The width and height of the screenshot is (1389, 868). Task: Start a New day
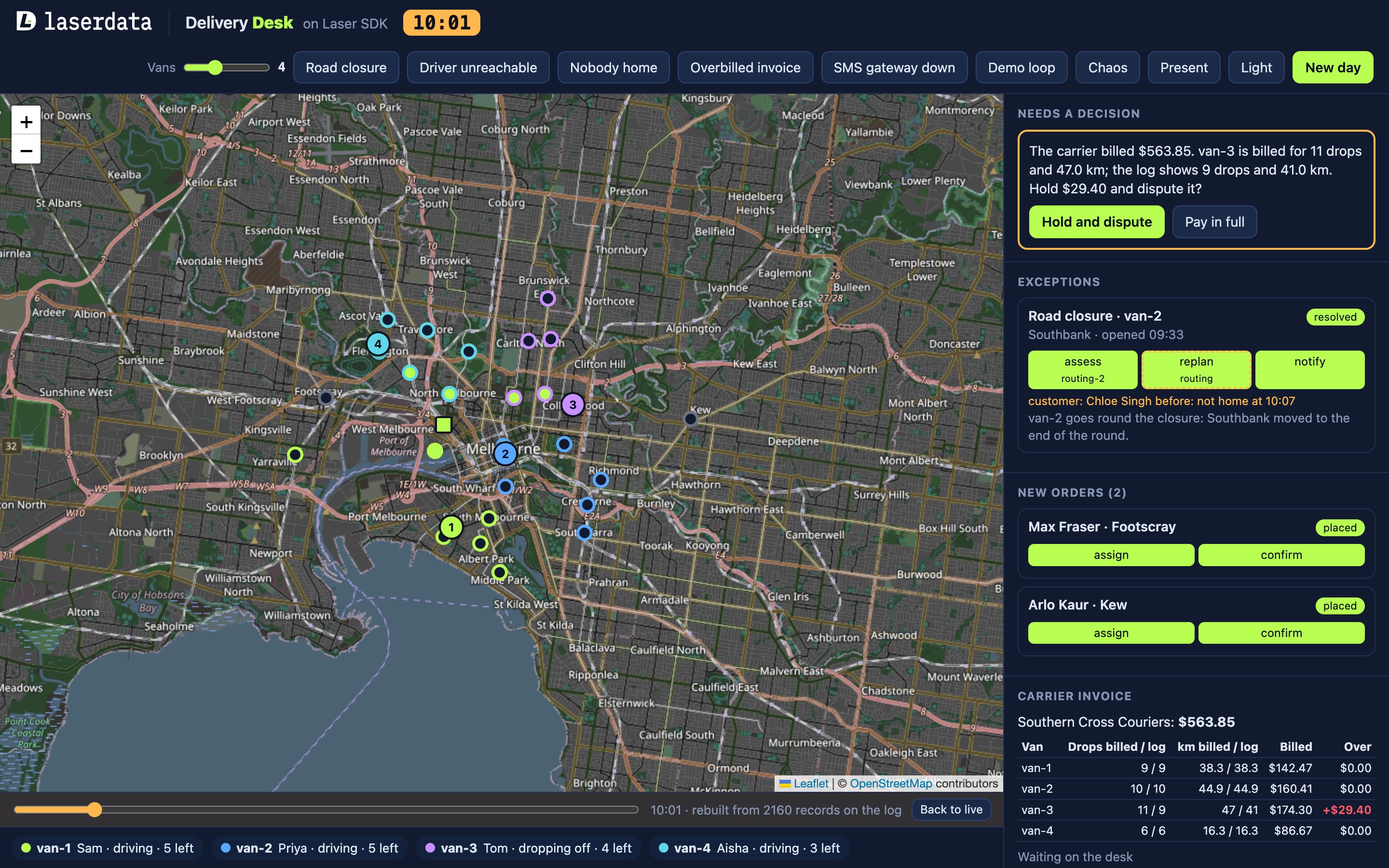tap(1332, 68)
